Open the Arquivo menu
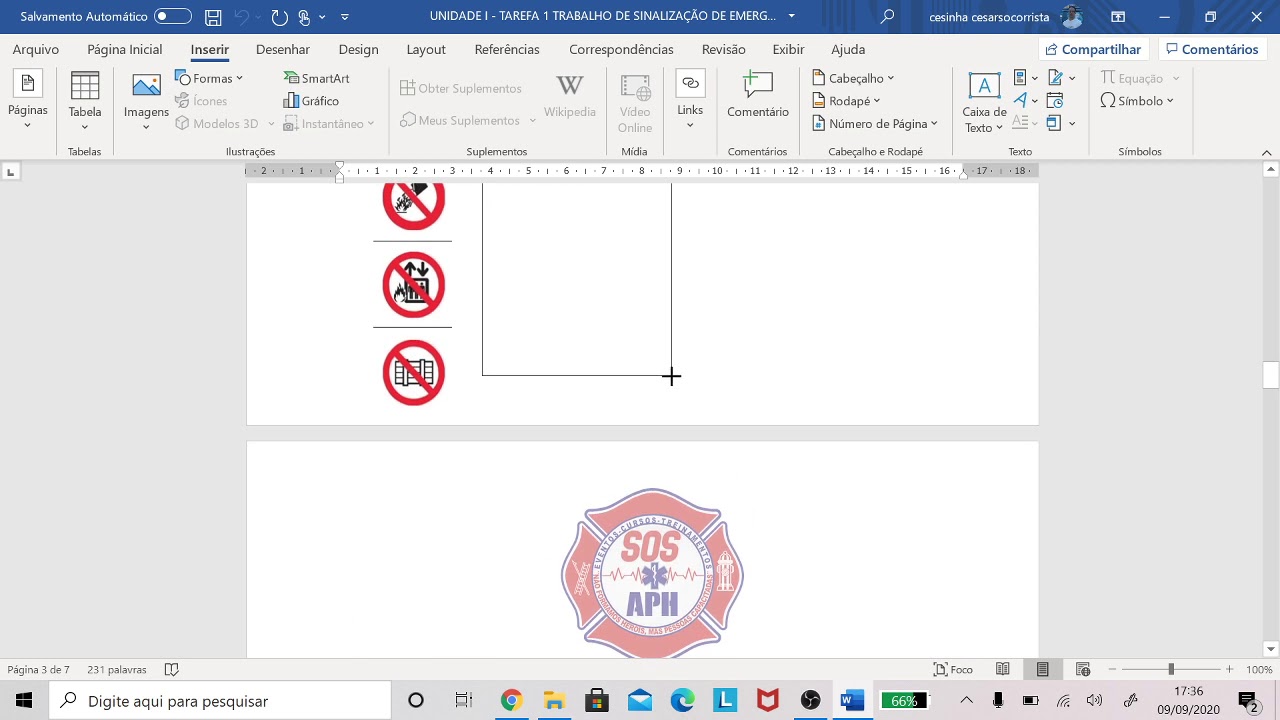Image resolution: width=1280 pixels, height=720 pixels. click(x=36, y=49)
